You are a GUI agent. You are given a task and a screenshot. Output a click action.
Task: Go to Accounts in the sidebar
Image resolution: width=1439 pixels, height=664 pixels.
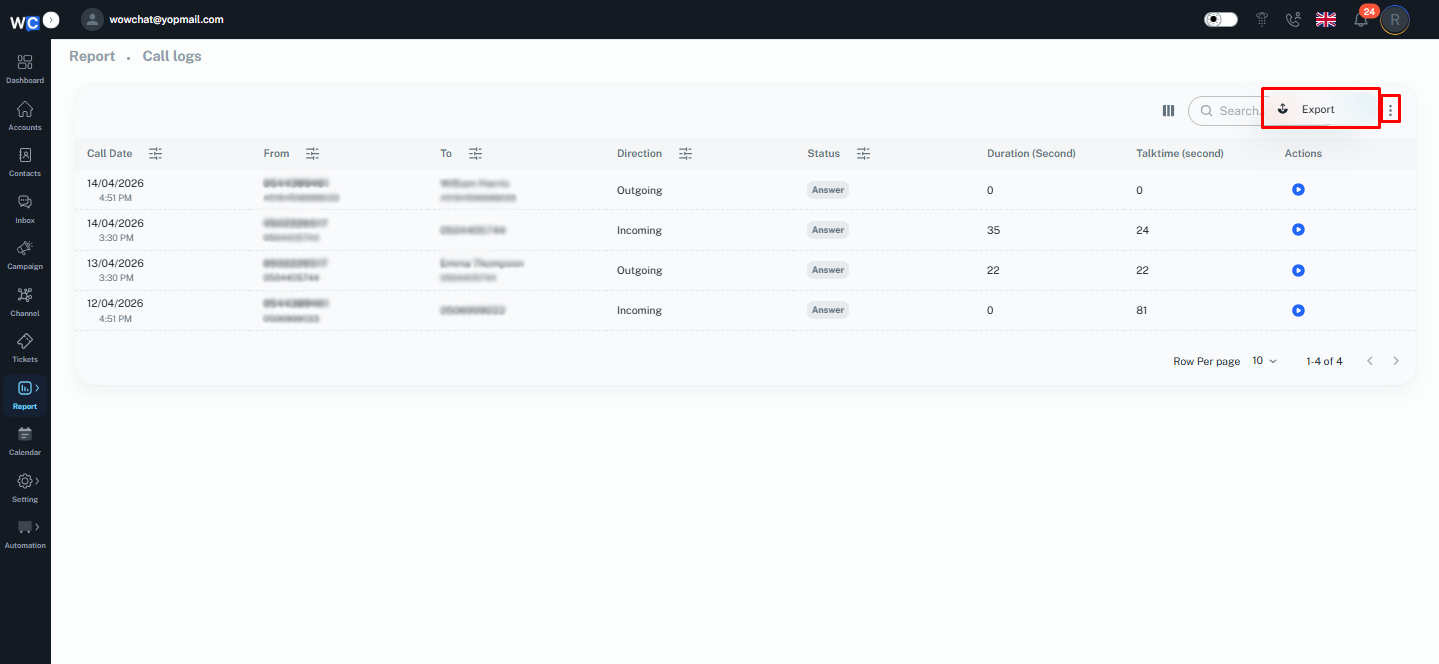coord(25,115)
